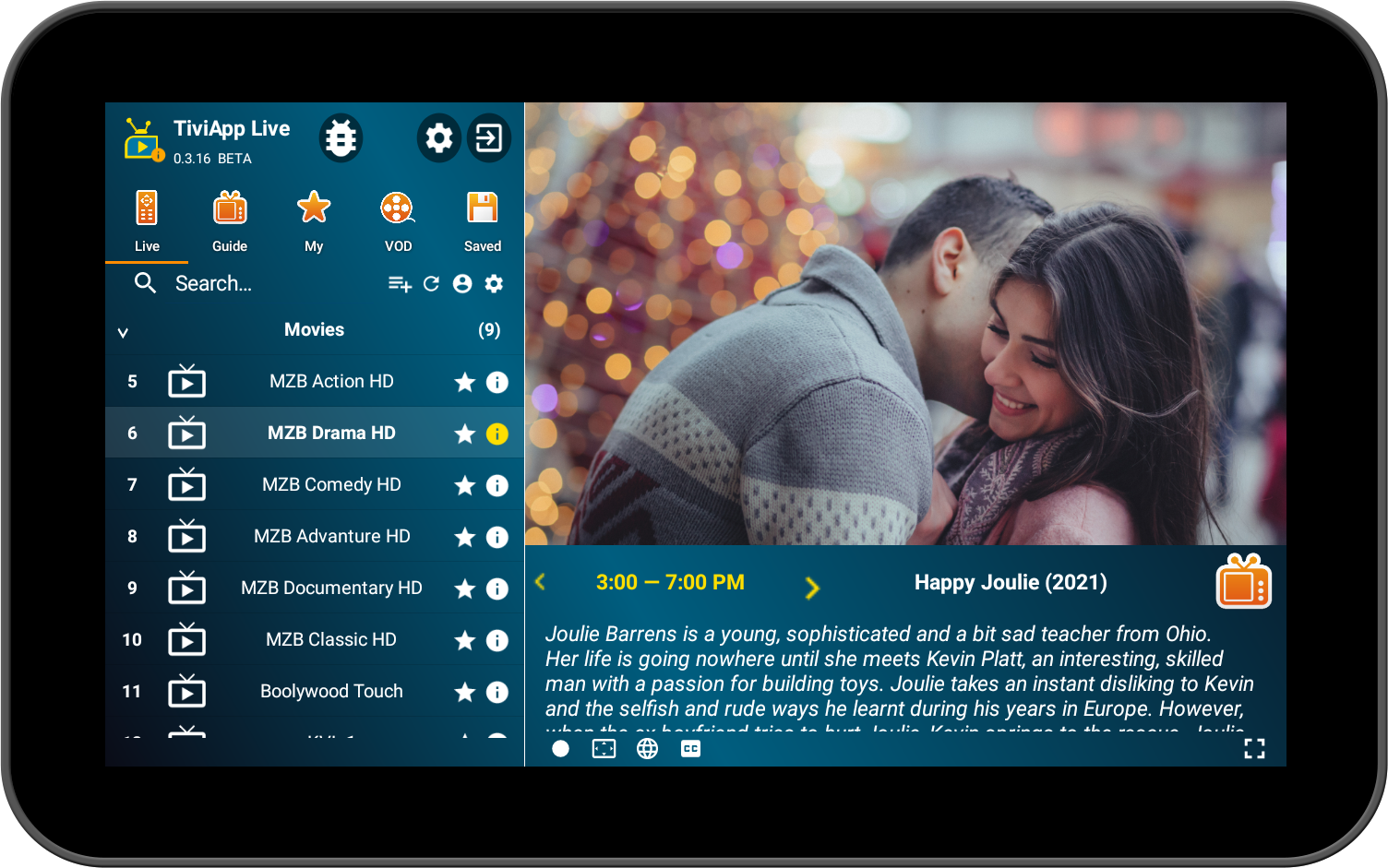
Task: Go to next program with right arrow
Action: (812, 588)
